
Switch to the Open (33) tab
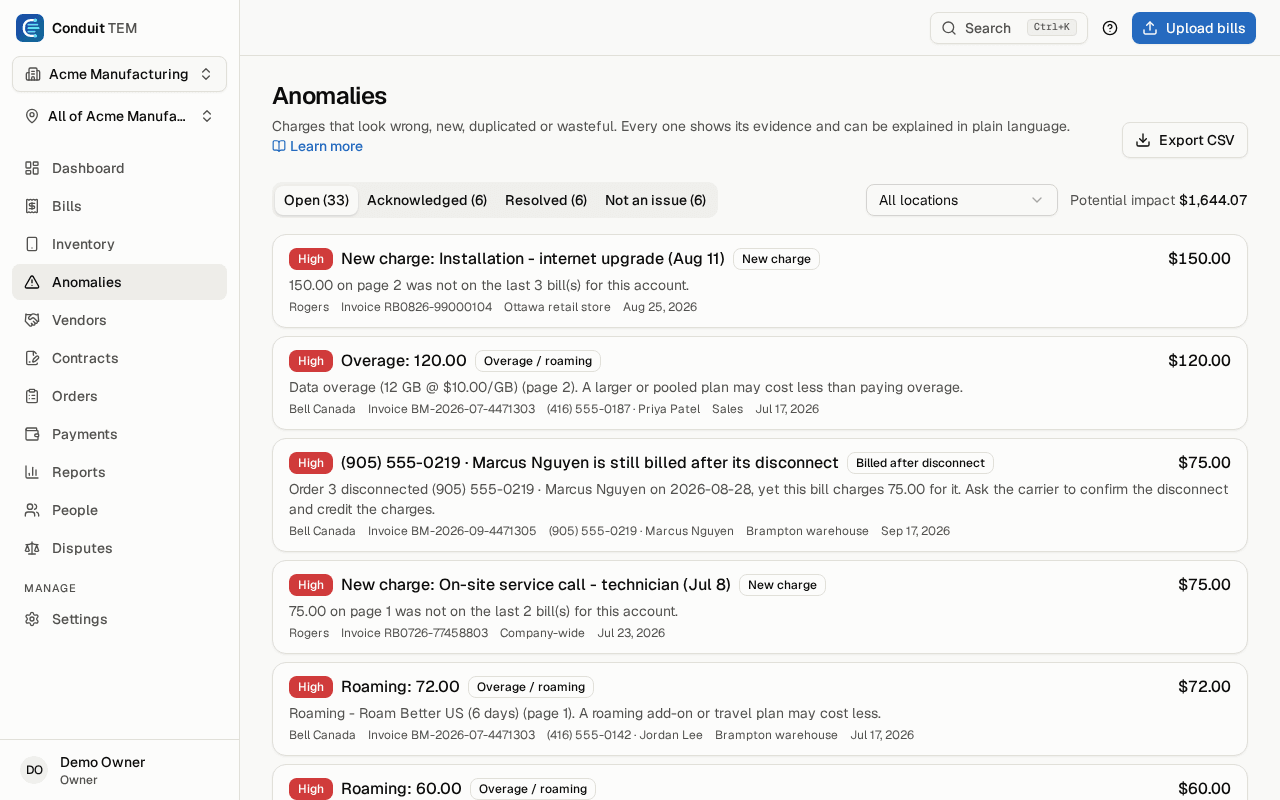(x=316, y=200)
